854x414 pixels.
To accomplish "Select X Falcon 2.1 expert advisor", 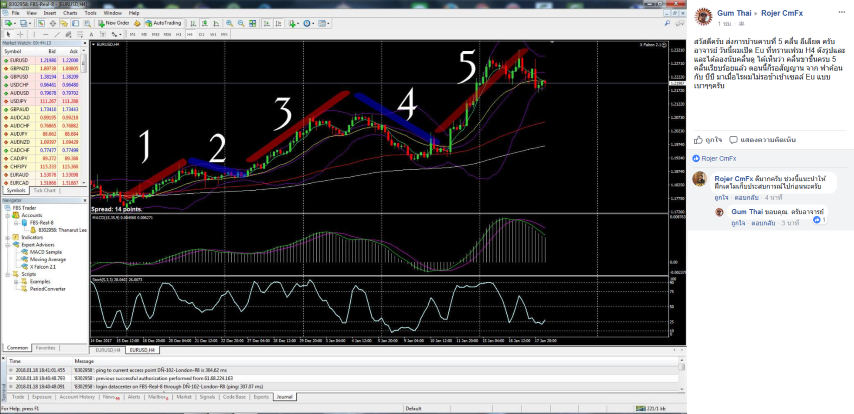I will (x=42, y=267).
